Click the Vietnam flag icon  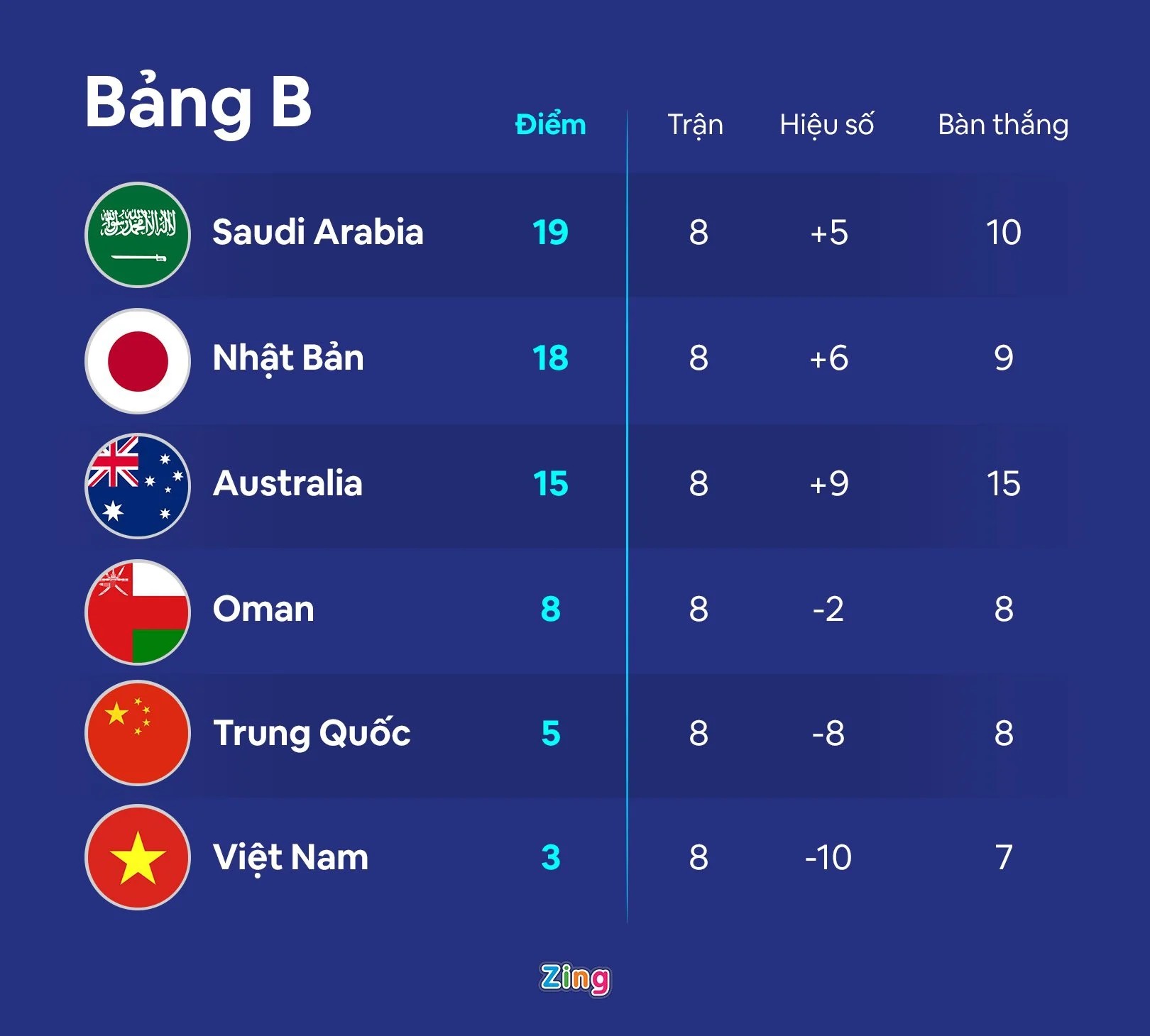pyautogui.click(x=138, y=857)
